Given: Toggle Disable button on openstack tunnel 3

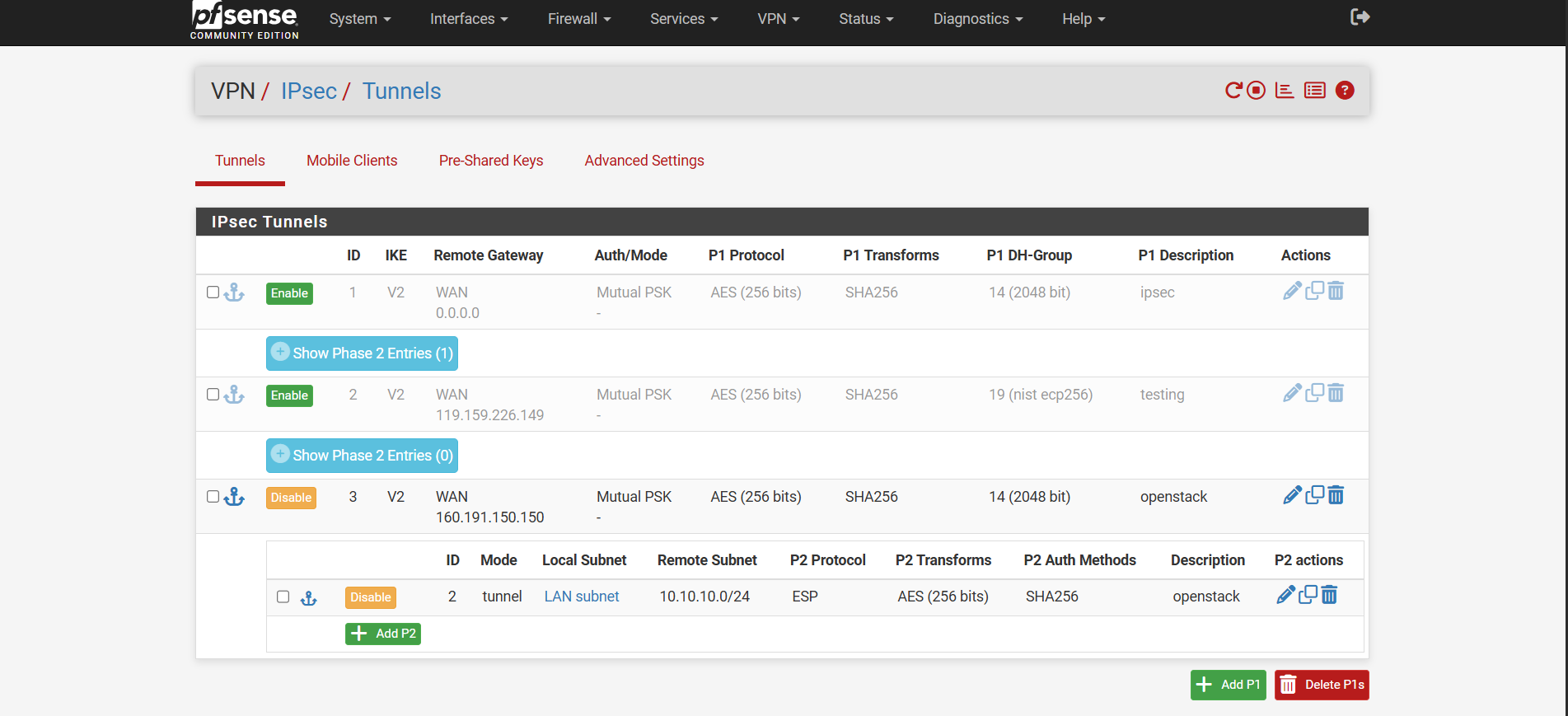Looking at the screenshot, I should pyautogui.click(x=291, y=498).
